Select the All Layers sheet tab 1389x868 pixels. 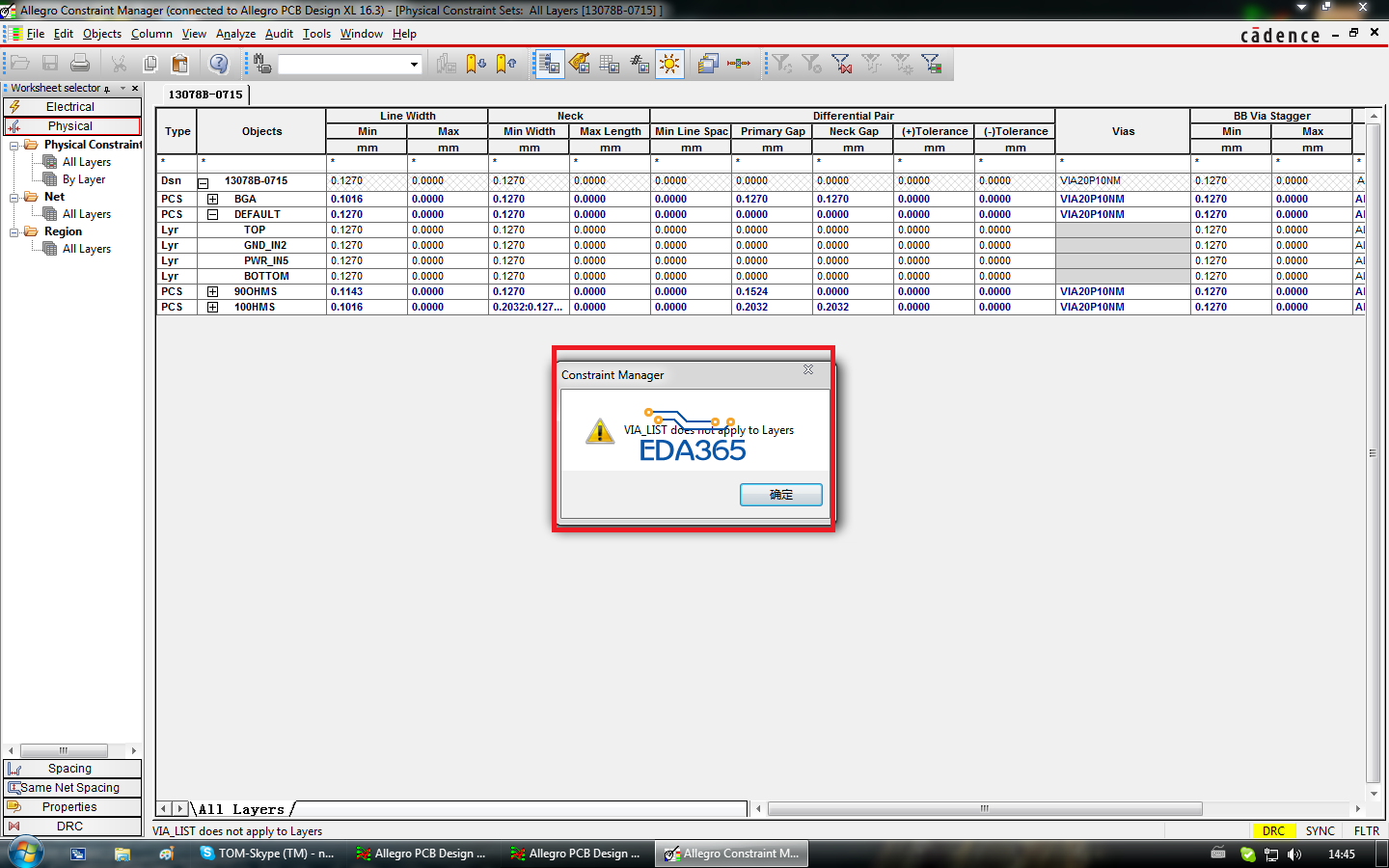click(x=241, y=809)
